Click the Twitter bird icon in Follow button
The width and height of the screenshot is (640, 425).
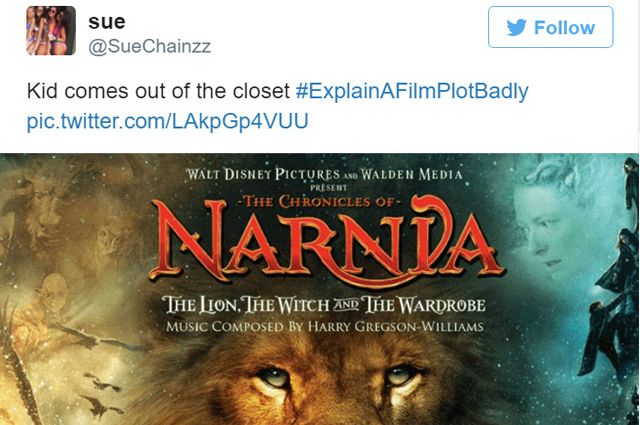516,27
